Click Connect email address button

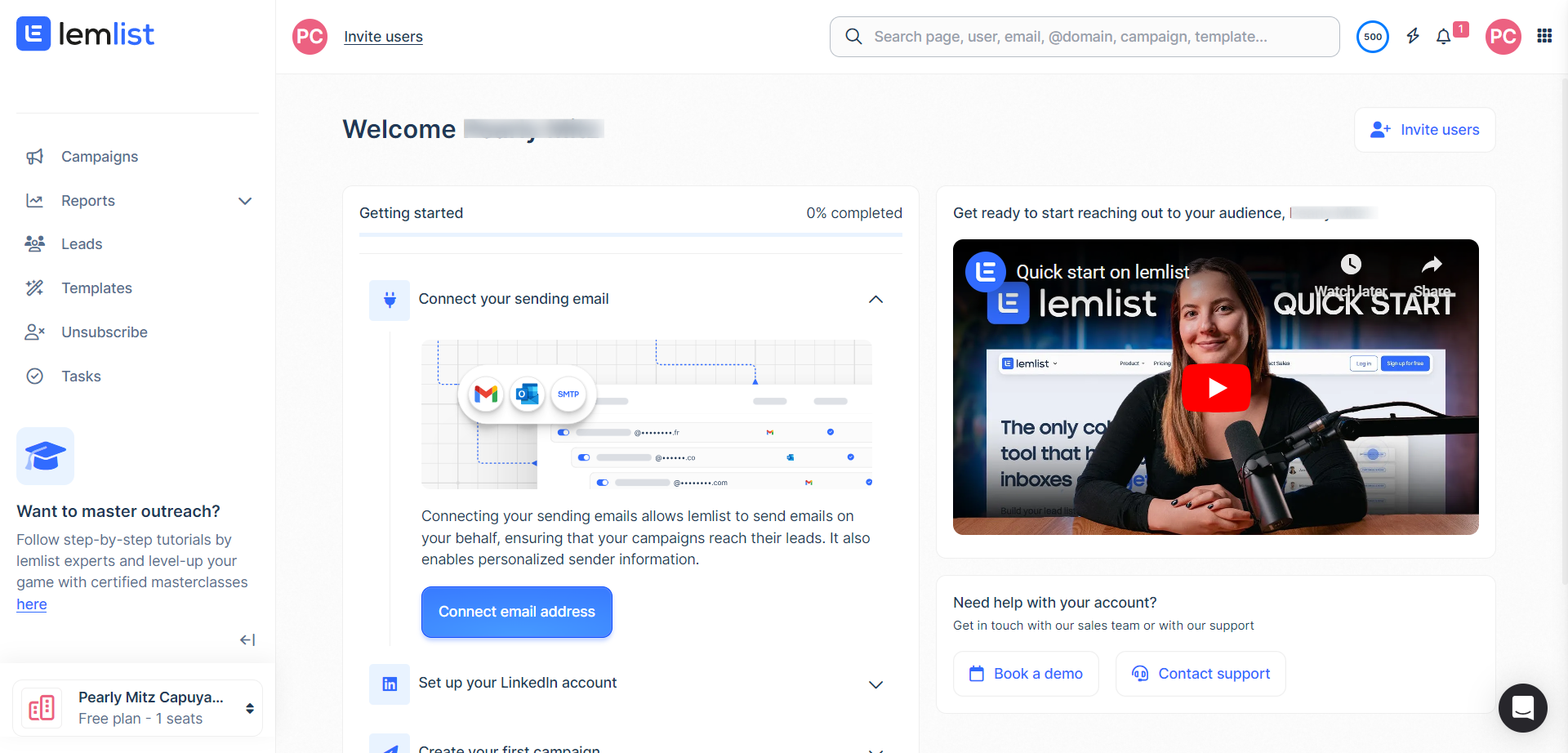coord(516,612)
